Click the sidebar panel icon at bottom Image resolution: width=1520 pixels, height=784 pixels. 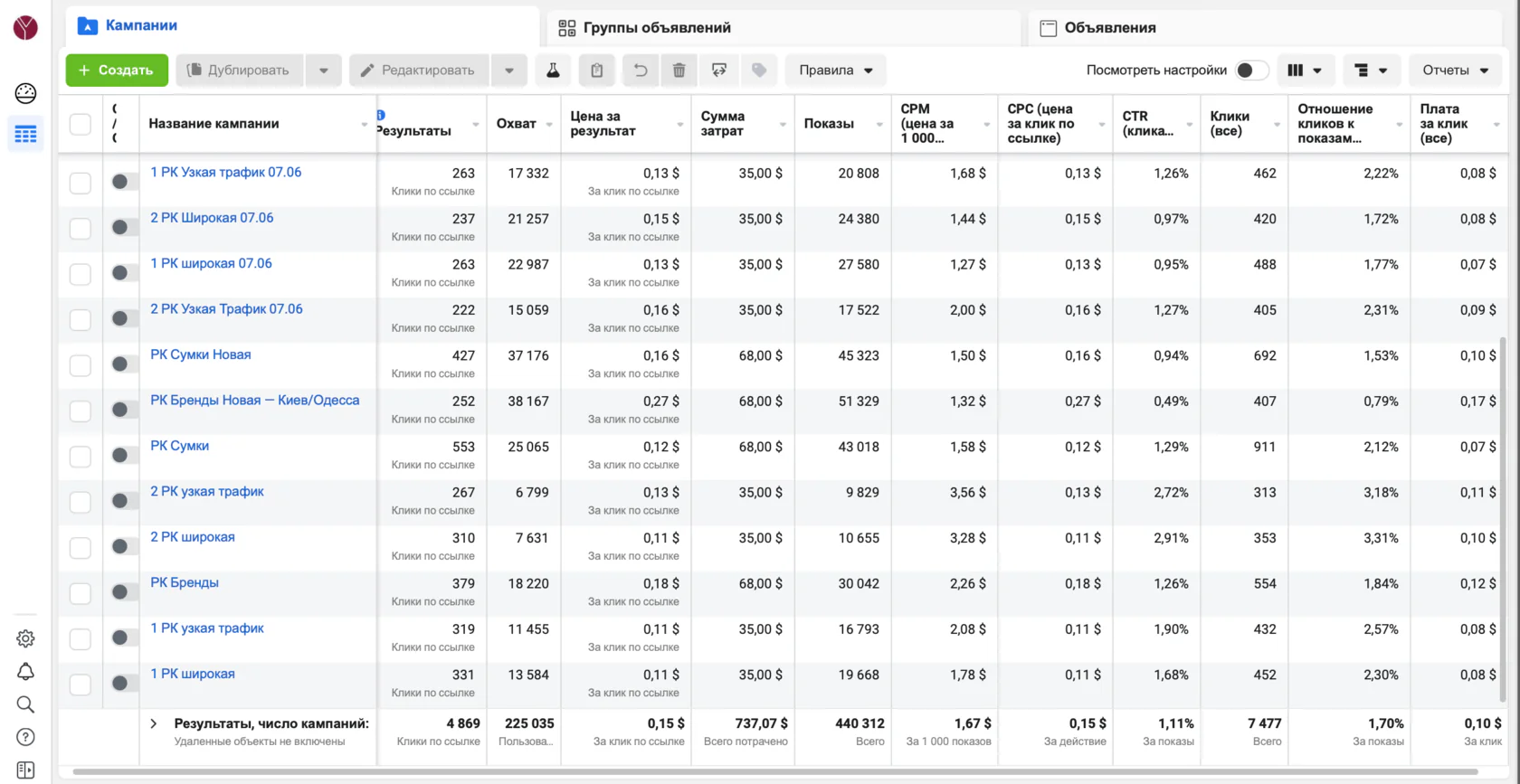(x=25, y=770)
